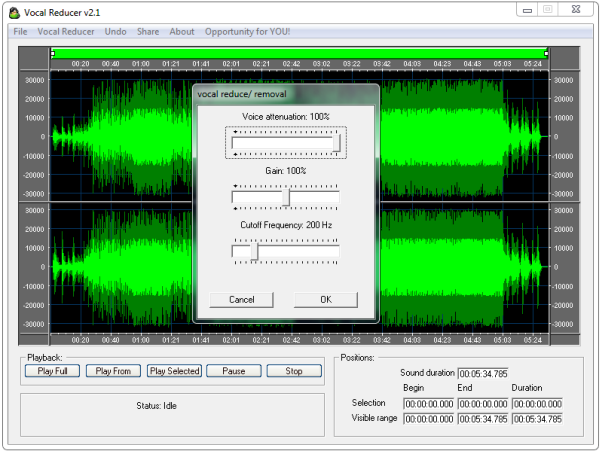Click the Voice attenuation slider
This screenshot has width=600, height=451.
286,145
